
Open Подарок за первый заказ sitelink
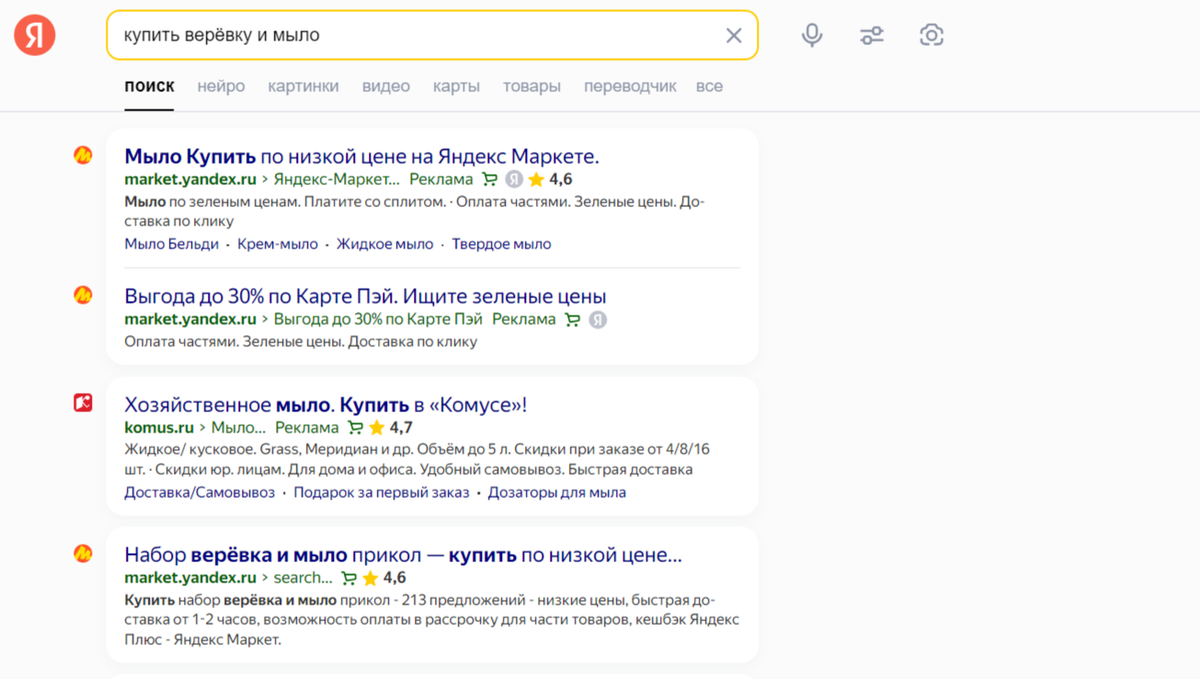(381, 493)
